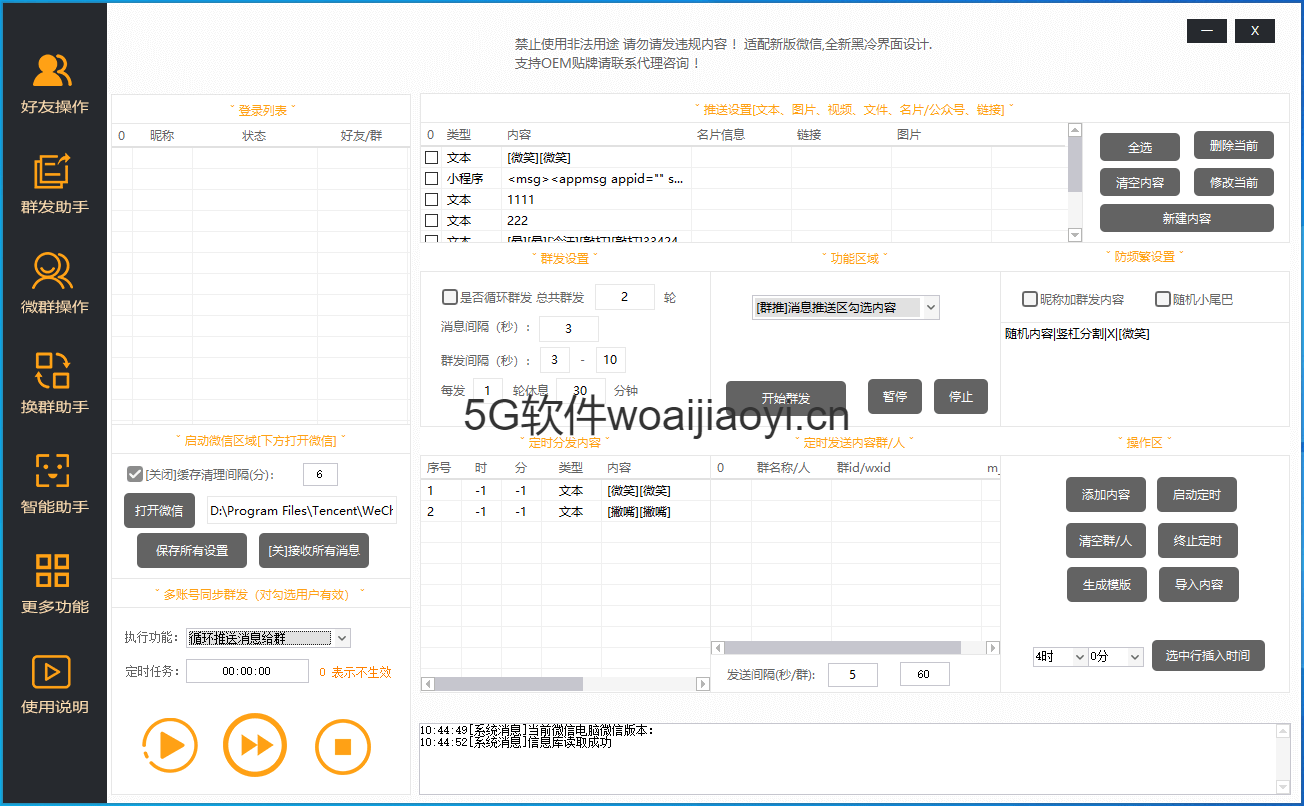Screen dimensions: 1304x806
Task: Open the 0分 minute dropdown
Action: pos(1116,656)
